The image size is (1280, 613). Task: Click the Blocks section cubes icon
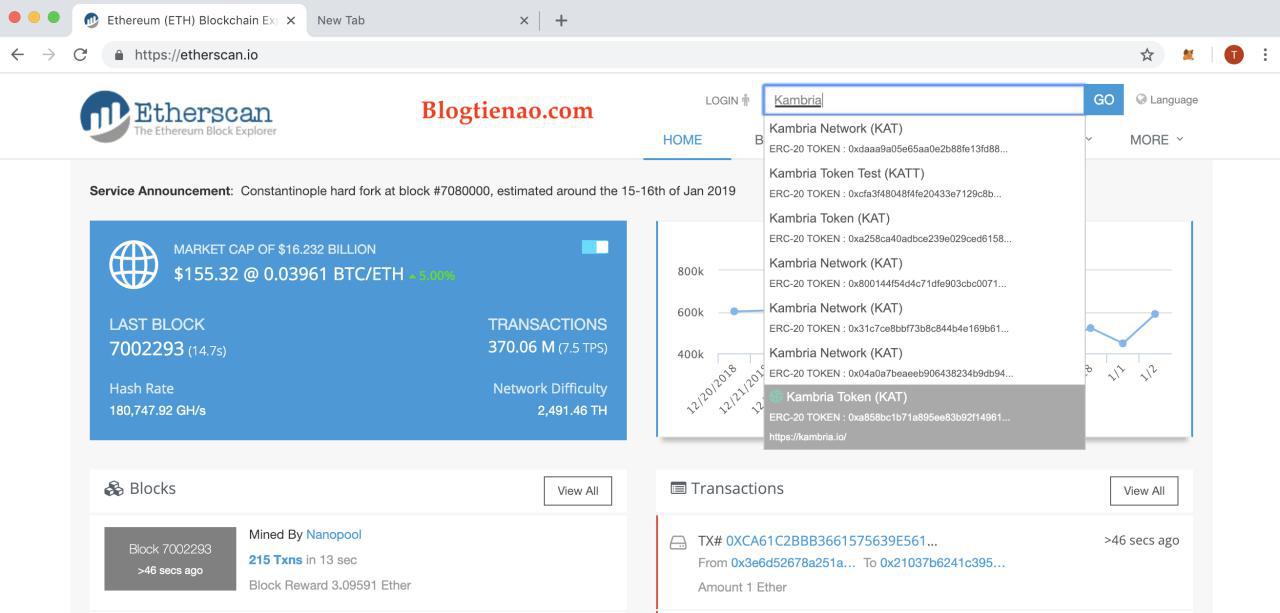113,489
